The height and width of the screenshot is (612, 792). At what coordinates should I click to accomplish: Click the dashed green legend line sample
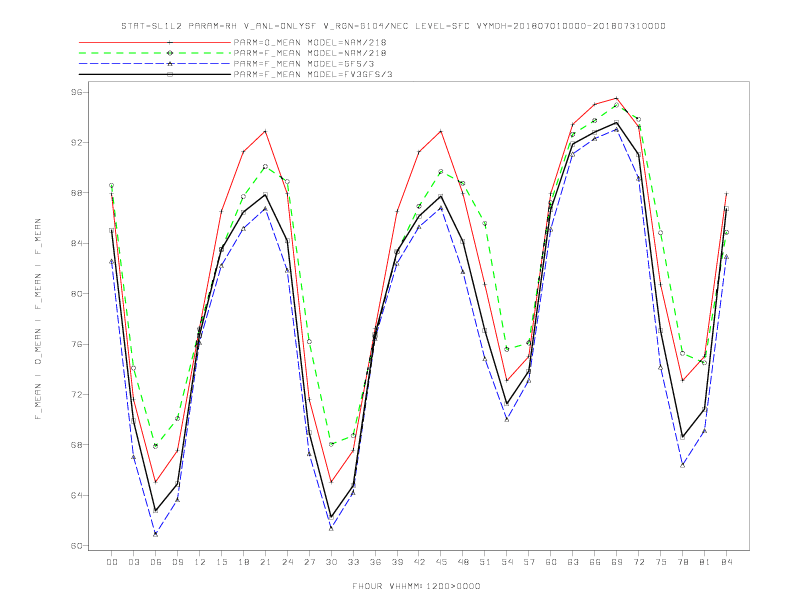[155, 53]
